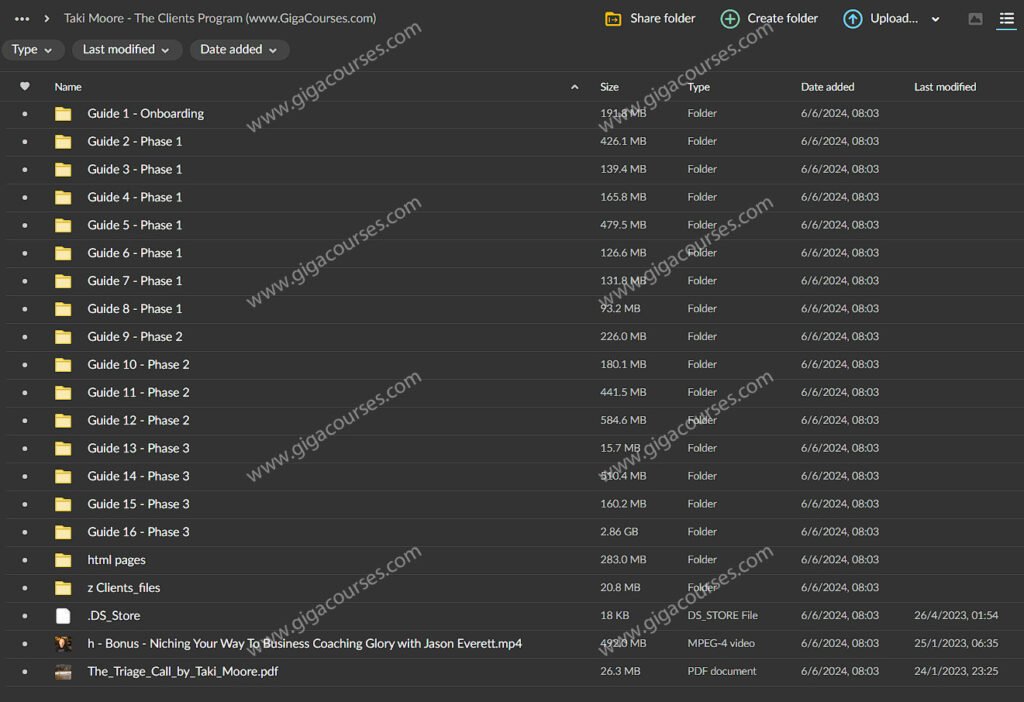Click the MPEG-4 video type cell

[x=721, y=644]
